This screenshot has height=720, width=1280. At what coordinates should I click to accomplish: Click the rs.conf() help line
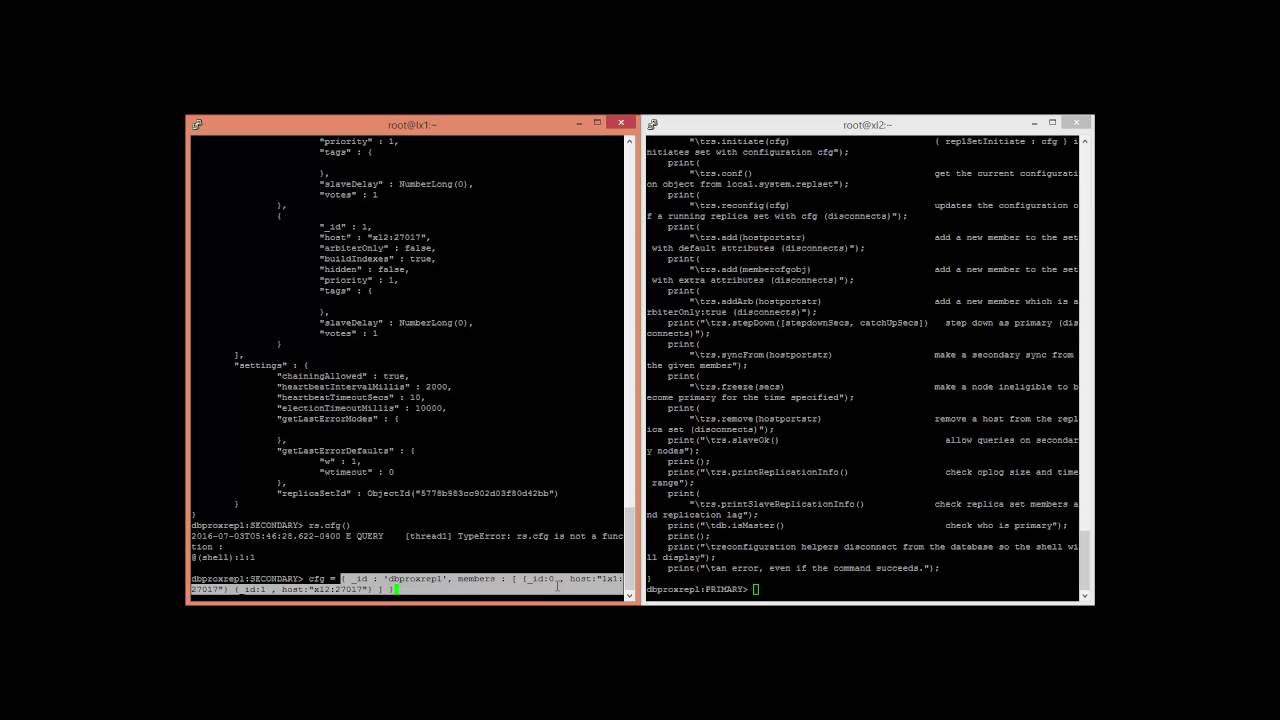[862, 178]
